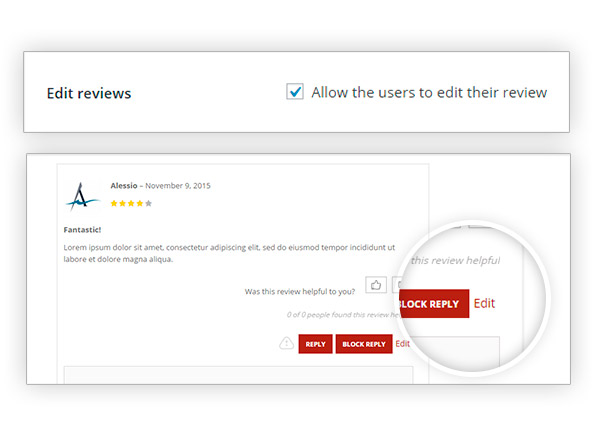This screenshot has width=600, height=434.
Task: Click the magnified BLOCK REPLY button
Action: (434, 304)
